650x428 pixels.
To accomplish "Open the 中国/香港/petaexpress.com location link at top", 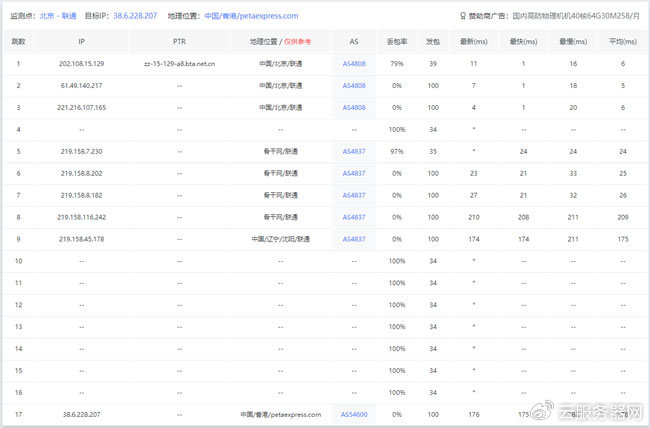I will (x=251, y=16).
